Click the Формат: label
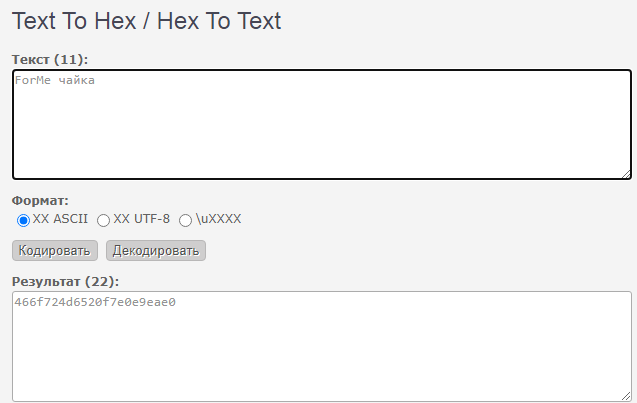The width and height of the screenshot is (637, 403). coord(40,200)
